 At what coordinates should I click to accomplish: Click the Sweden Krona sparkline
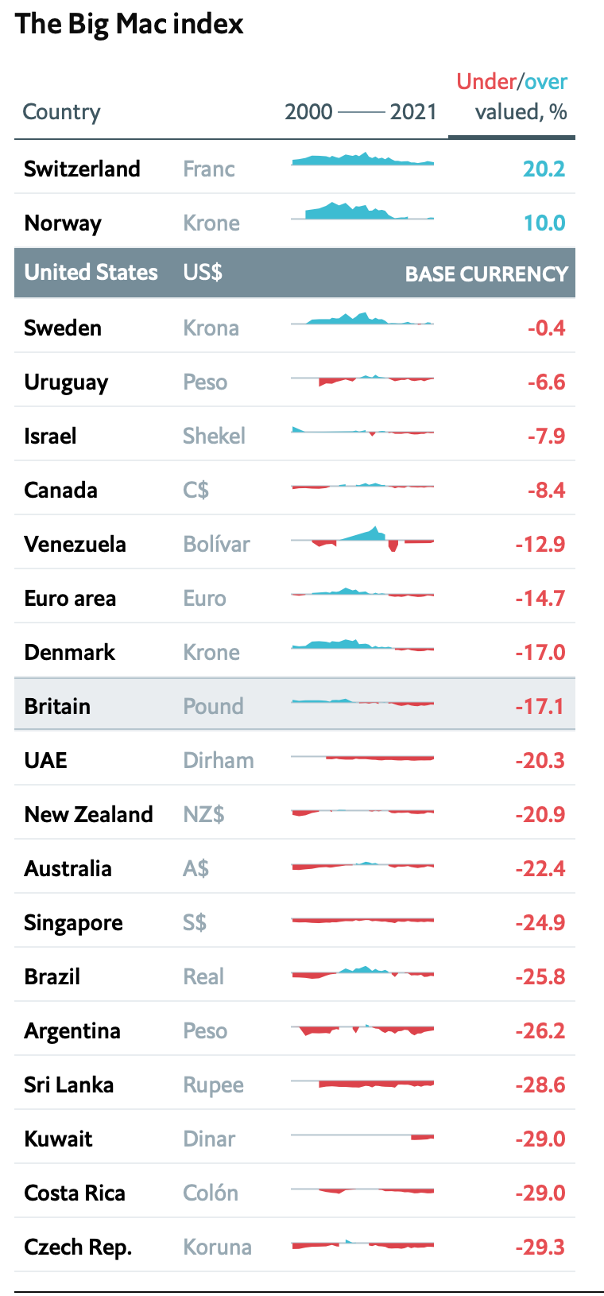[362, 320]
